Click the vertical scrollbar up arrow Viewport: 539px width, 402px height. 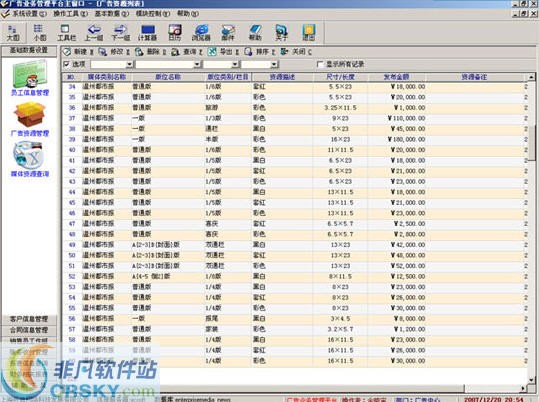(531, 77)
